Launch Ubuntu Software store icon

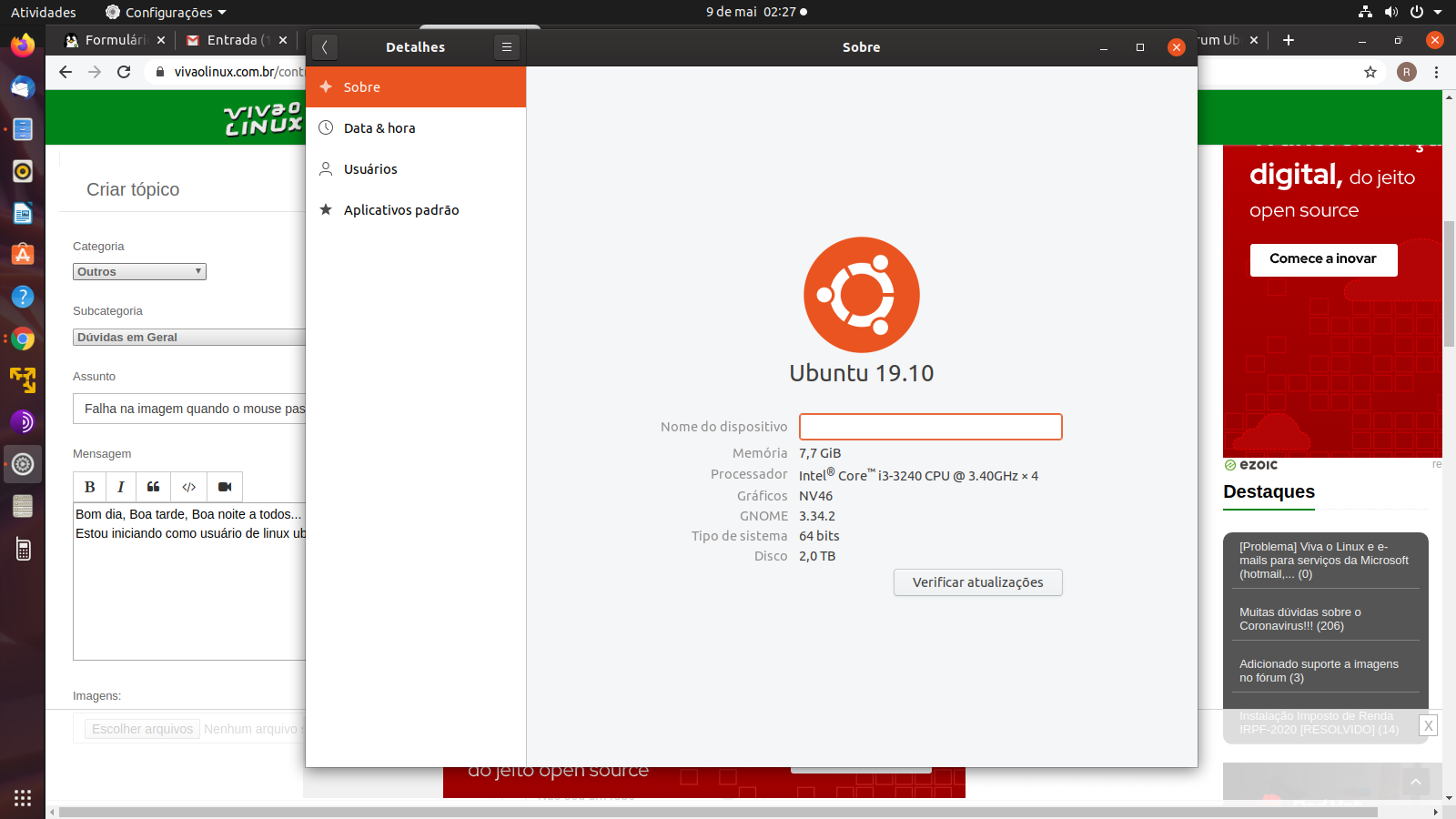(23, 255)
